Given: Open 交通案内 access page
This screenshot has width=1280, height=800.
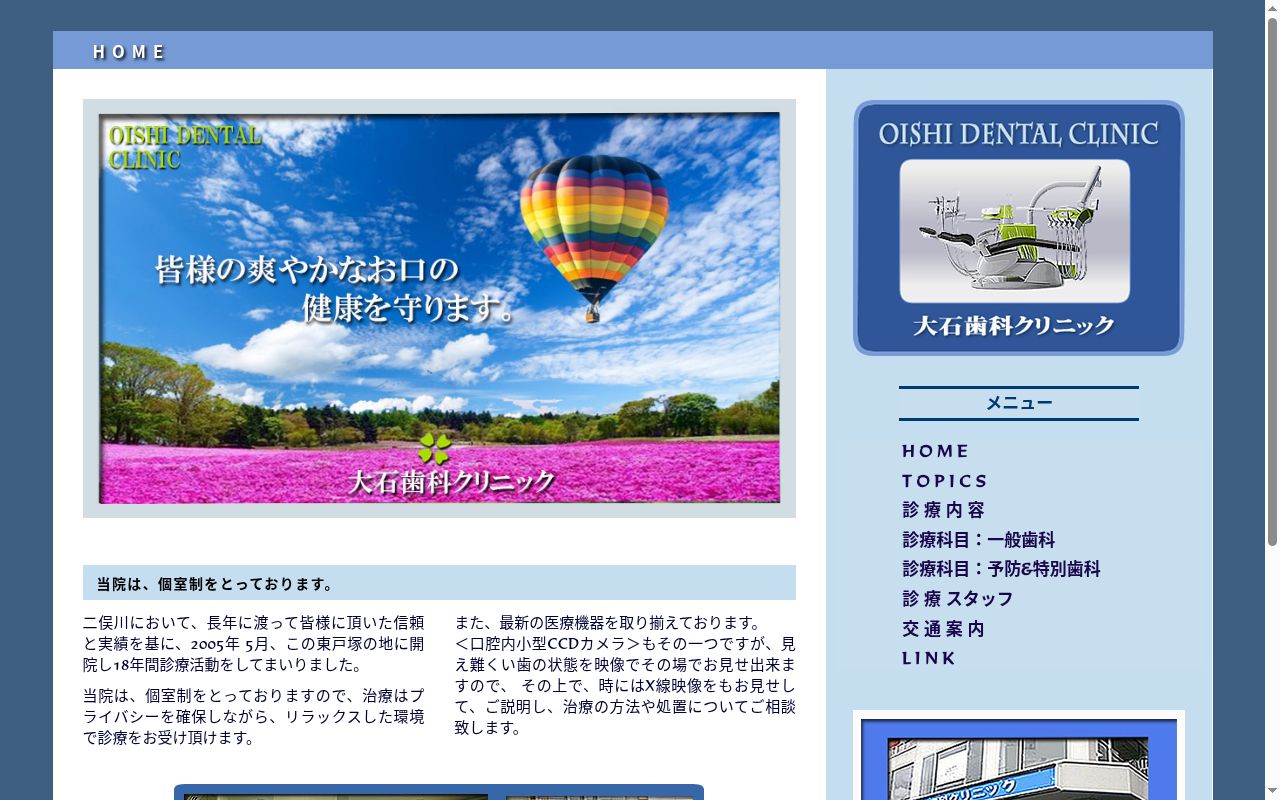Looking at the screenshot, I should point(943,629).
